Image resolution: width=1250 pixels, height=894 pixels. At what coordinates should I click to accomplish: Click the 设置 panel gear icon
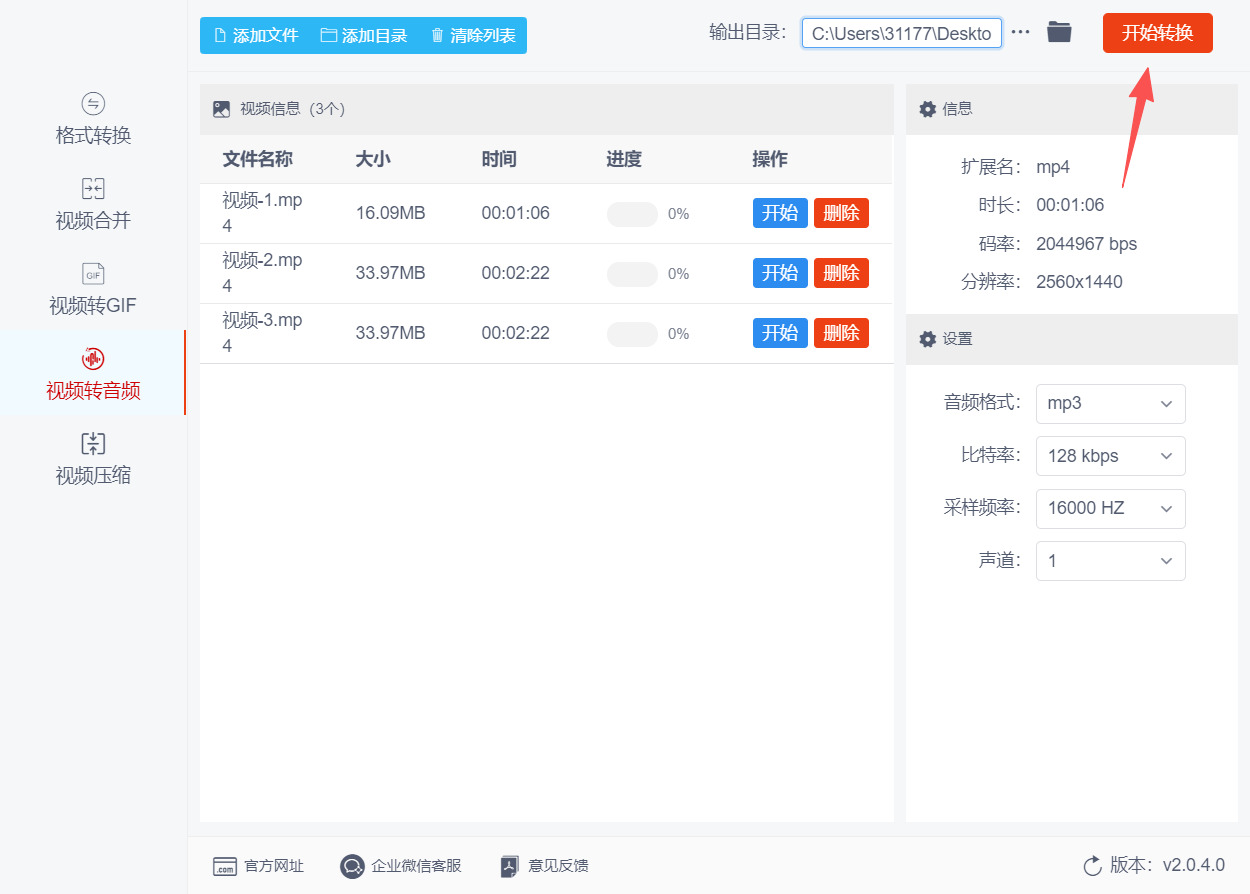click(x=927, y=339)
